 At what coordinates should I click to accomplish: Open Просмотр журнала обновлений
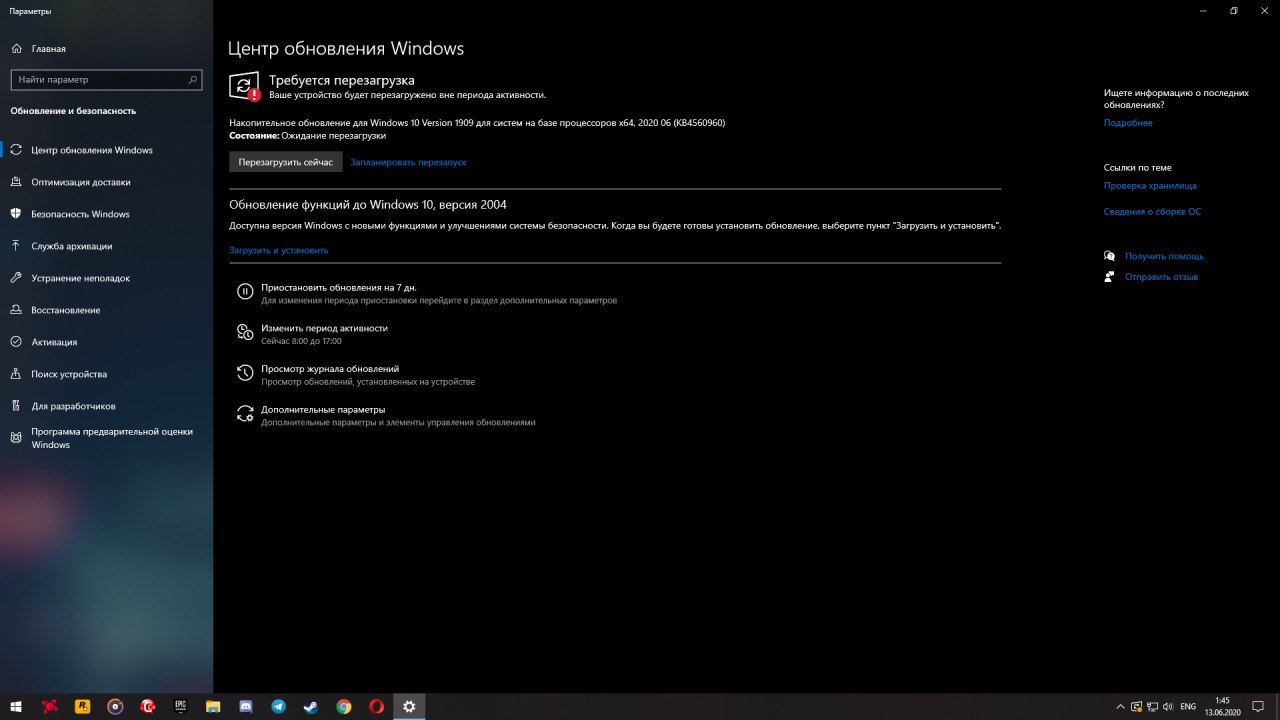(x=330, y=369)
